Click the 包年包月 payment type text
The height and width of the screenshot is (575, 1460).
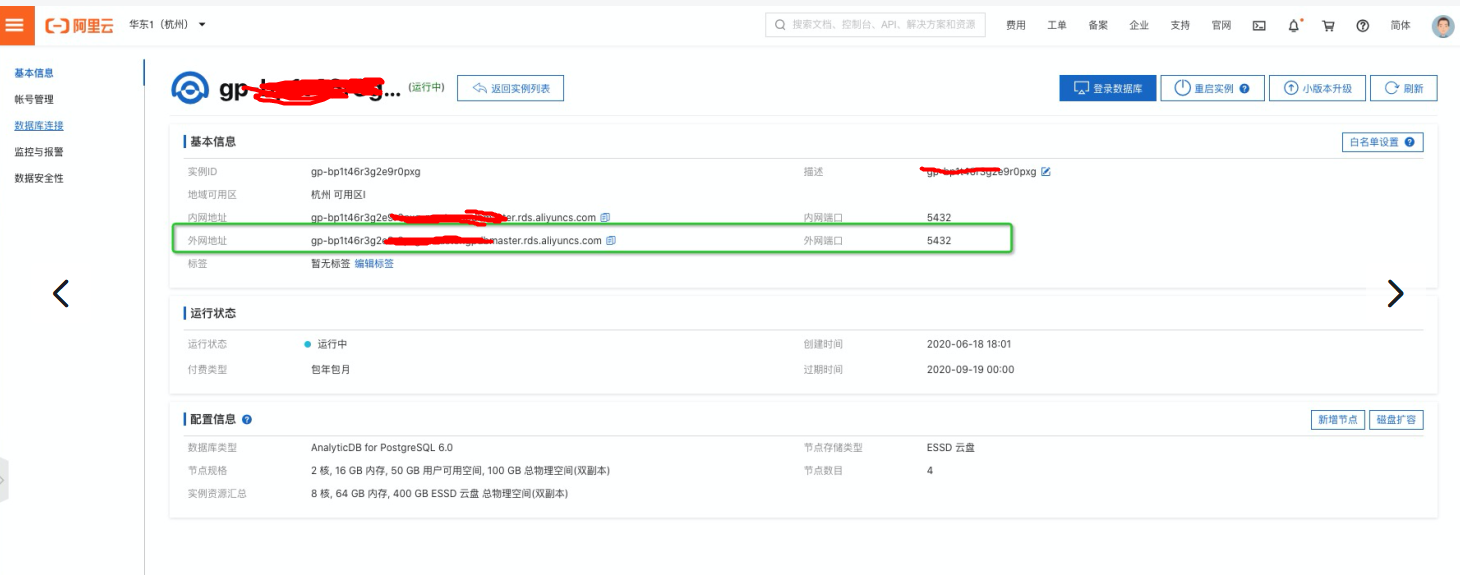click(x=331, y=370)
